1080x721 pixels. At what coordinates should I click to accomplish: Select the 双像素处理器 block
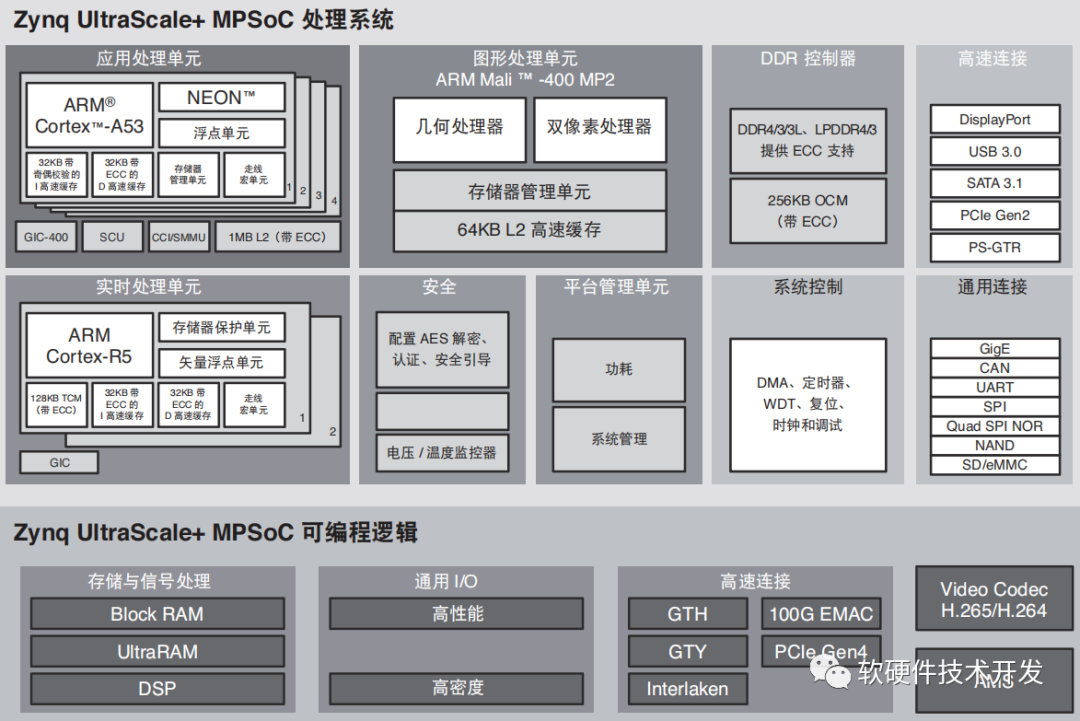[600, 129]
